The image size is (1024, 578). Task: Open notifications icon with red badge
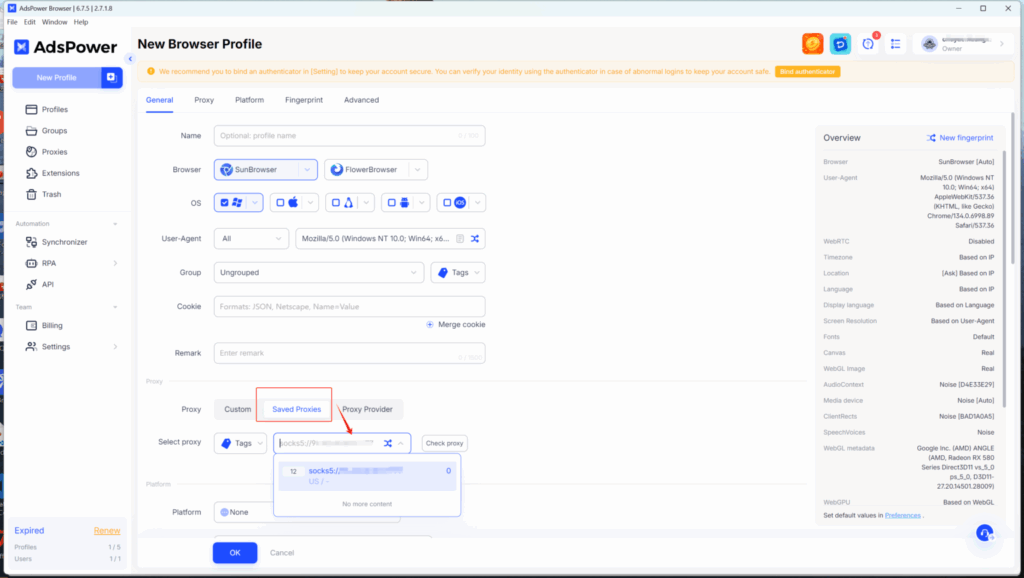point(869,44)
